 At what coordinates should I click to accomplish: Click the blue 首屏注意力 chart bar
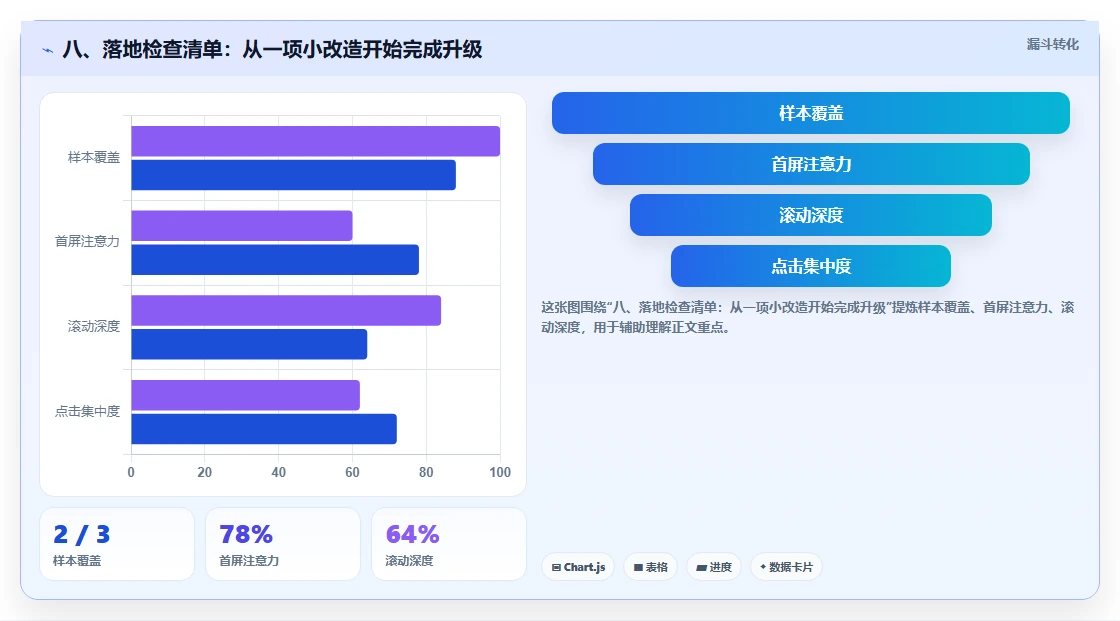[x=275, y=259]
